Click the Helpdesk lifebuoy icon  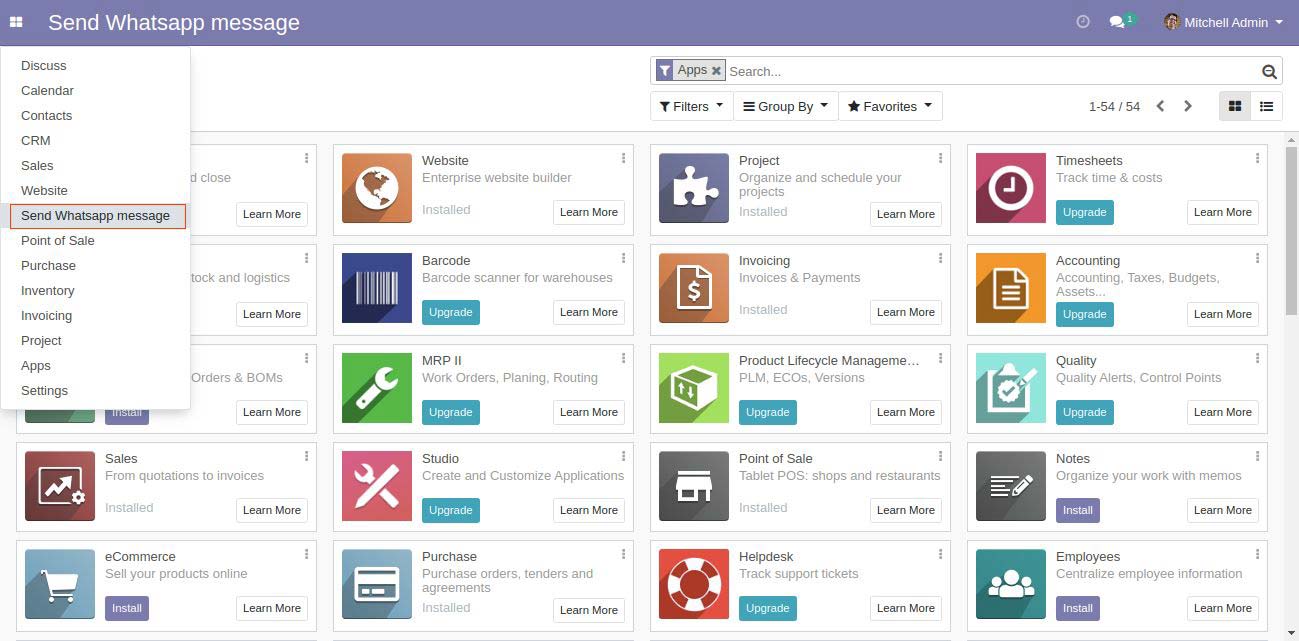click(694, 584)
